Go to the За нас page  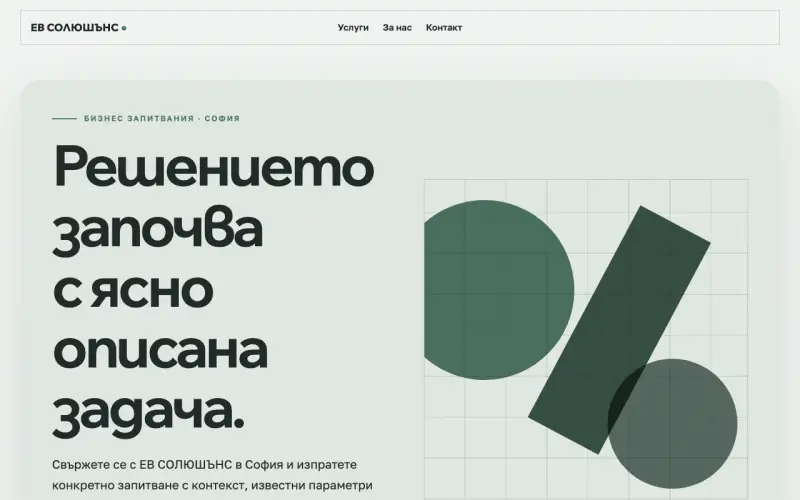[x=397, y=28]
